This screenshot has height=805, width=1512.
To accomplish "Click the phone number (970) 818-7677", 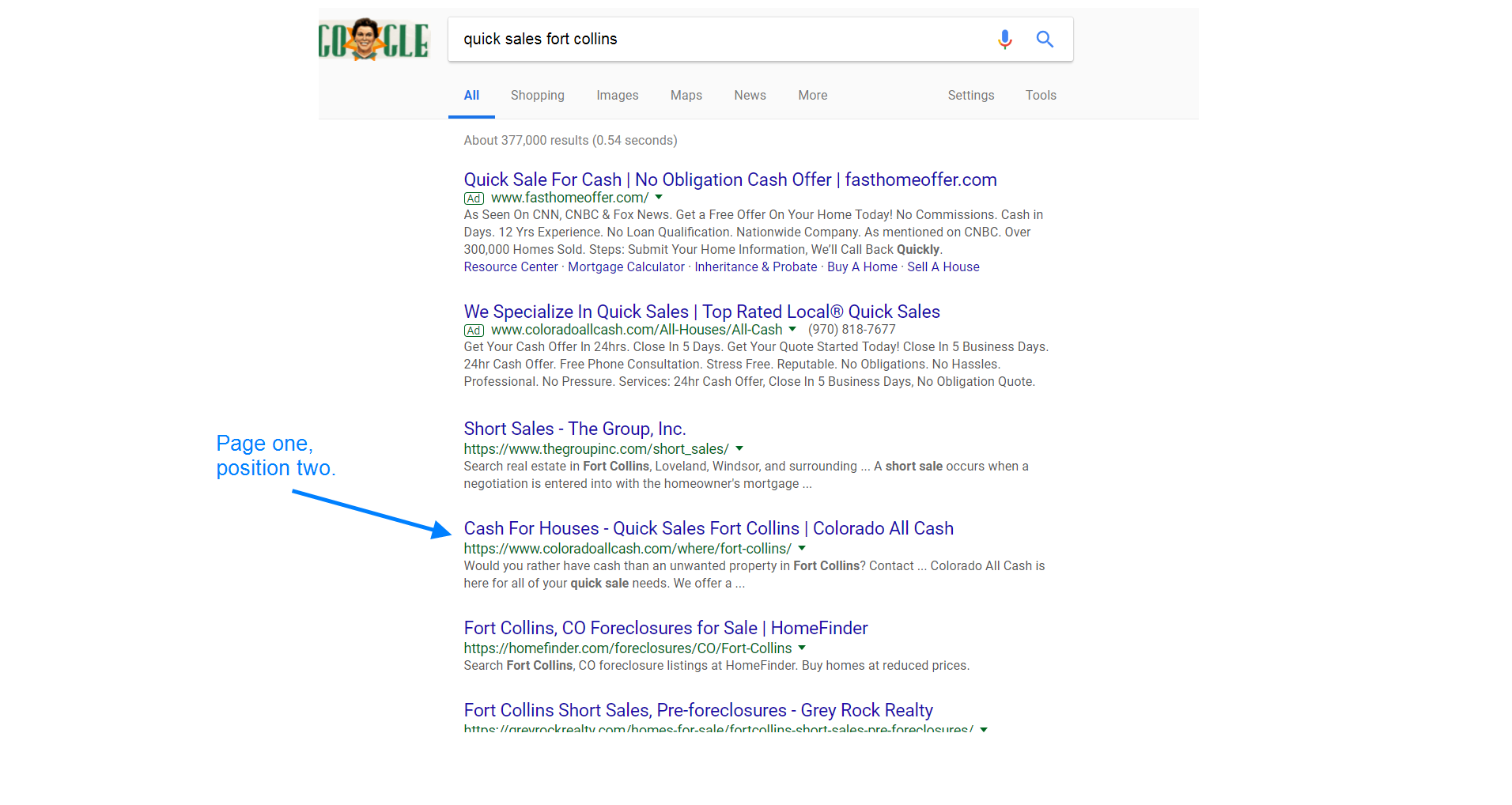I will pos(852,329).
